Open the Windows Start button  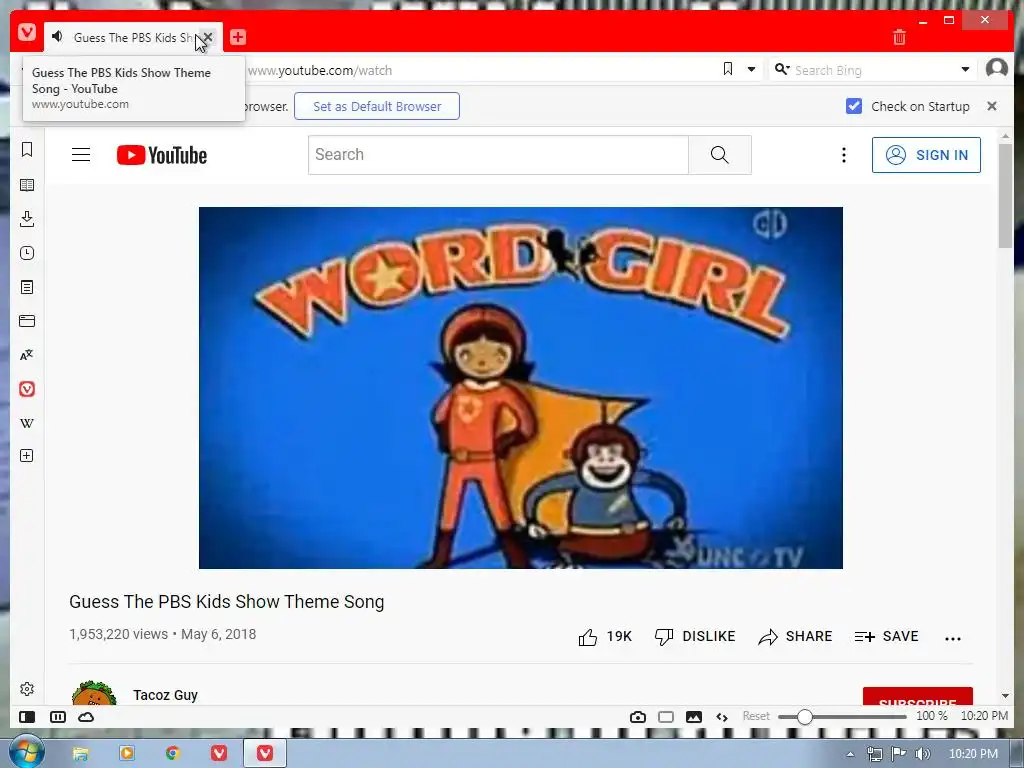pos(27,751)
